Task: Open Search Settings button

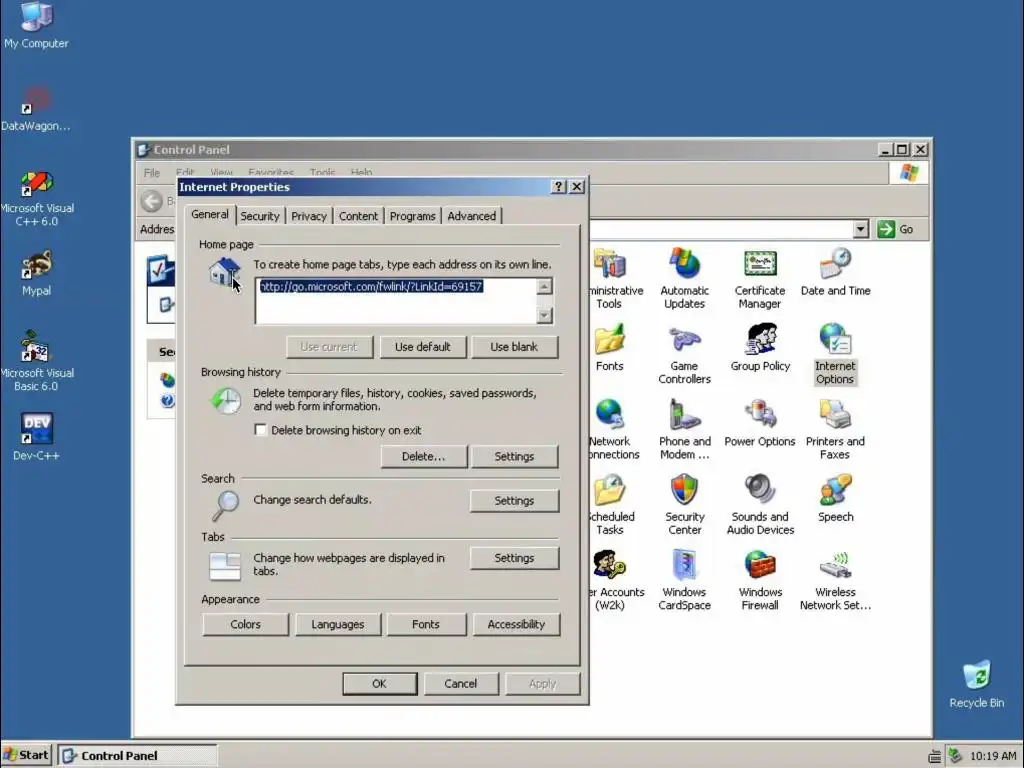Action: tap(514, 501)
